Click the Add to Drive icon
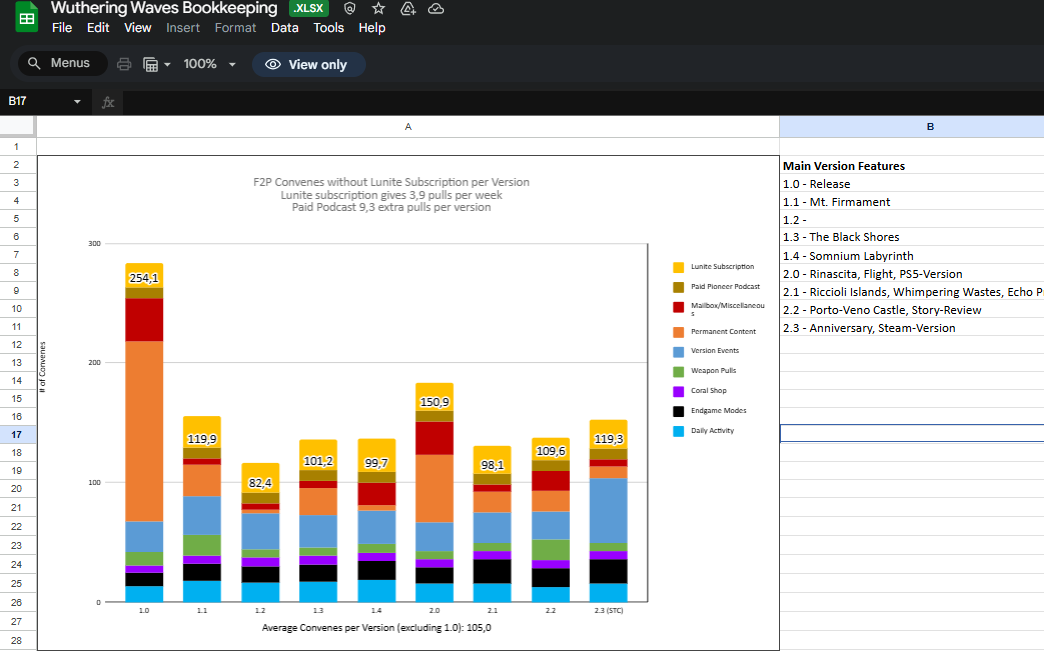This screenshot has height=651, width=1044. (407, 8)
